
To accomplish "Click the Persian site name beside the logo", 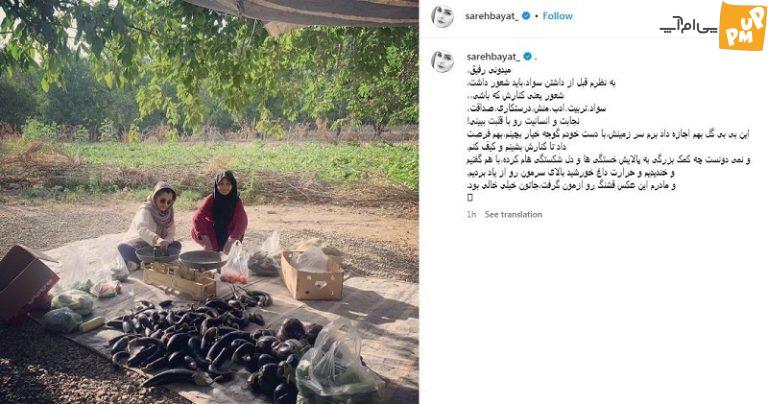I will tap(688, 27).
